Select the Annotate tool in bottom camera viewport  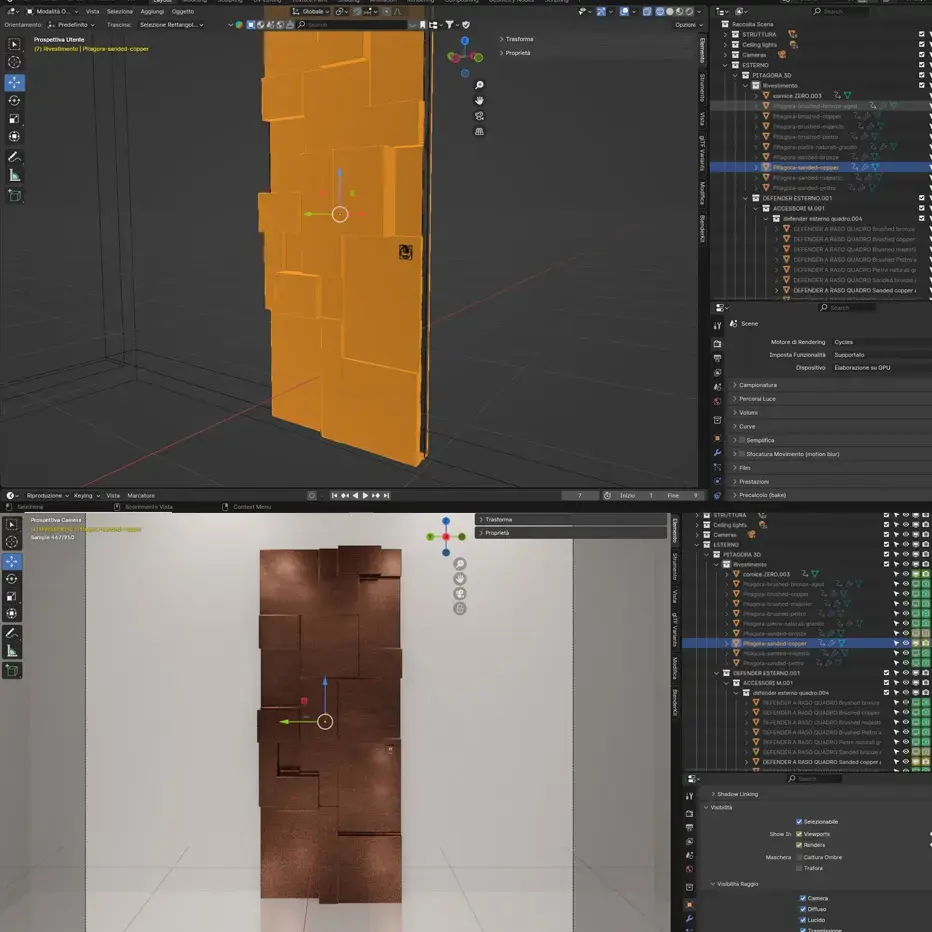pos(12,634)
